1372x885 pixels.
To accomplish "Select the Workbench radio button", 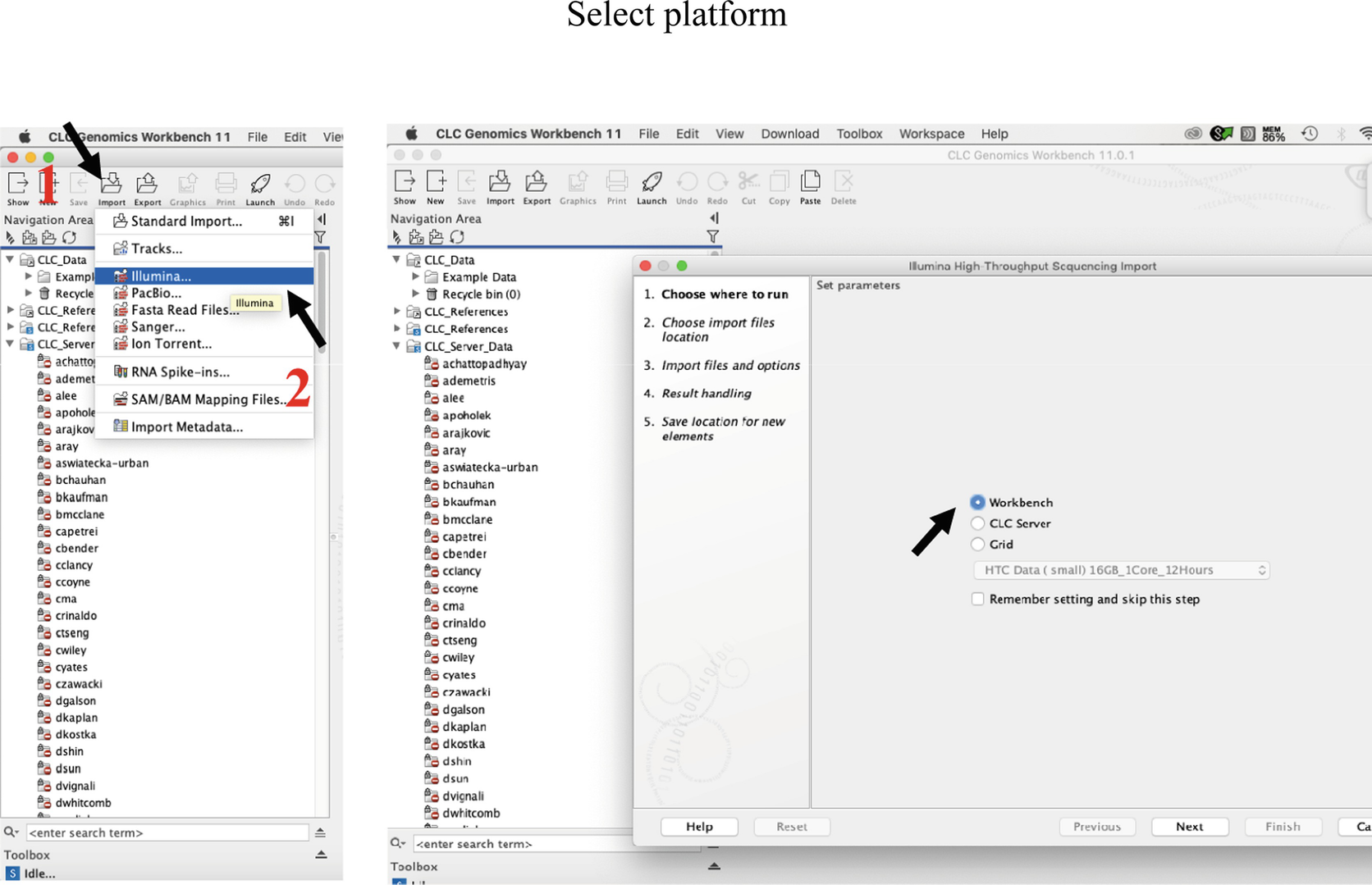I will point(977,502).
